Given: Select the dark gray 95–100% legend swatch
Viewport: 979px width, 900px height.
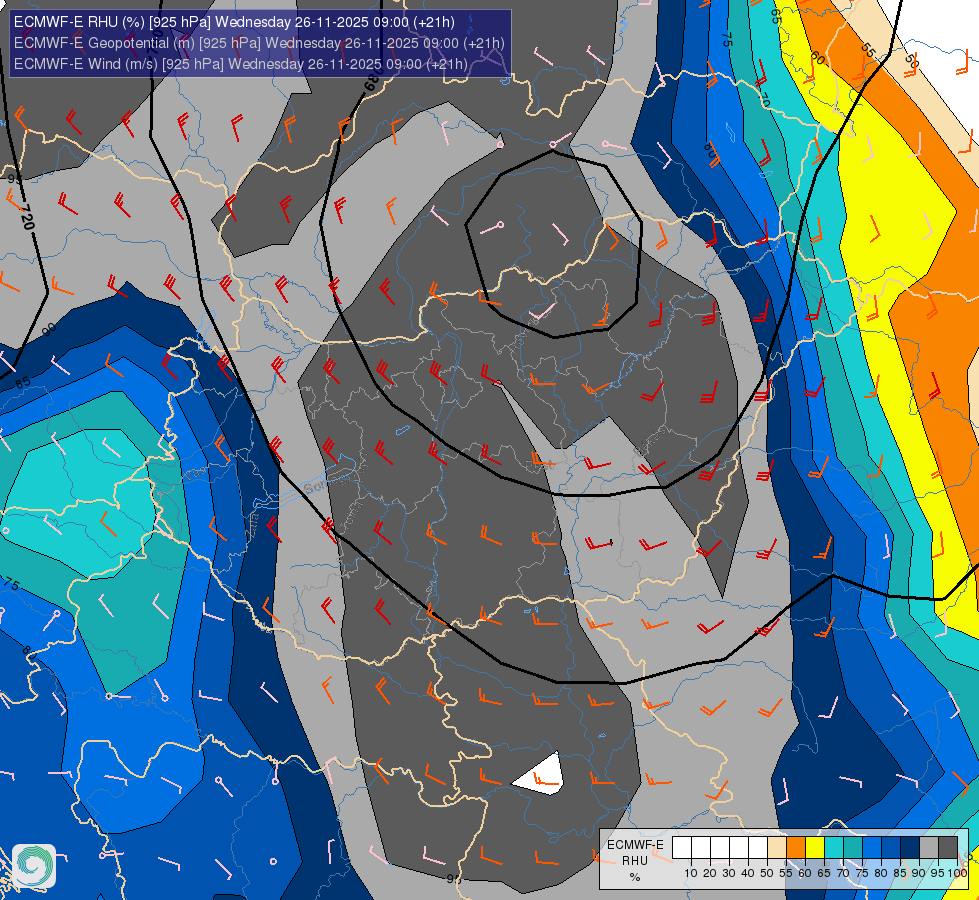Looking at the screenshot, I should pyautogui.click(x=948, y=848).
